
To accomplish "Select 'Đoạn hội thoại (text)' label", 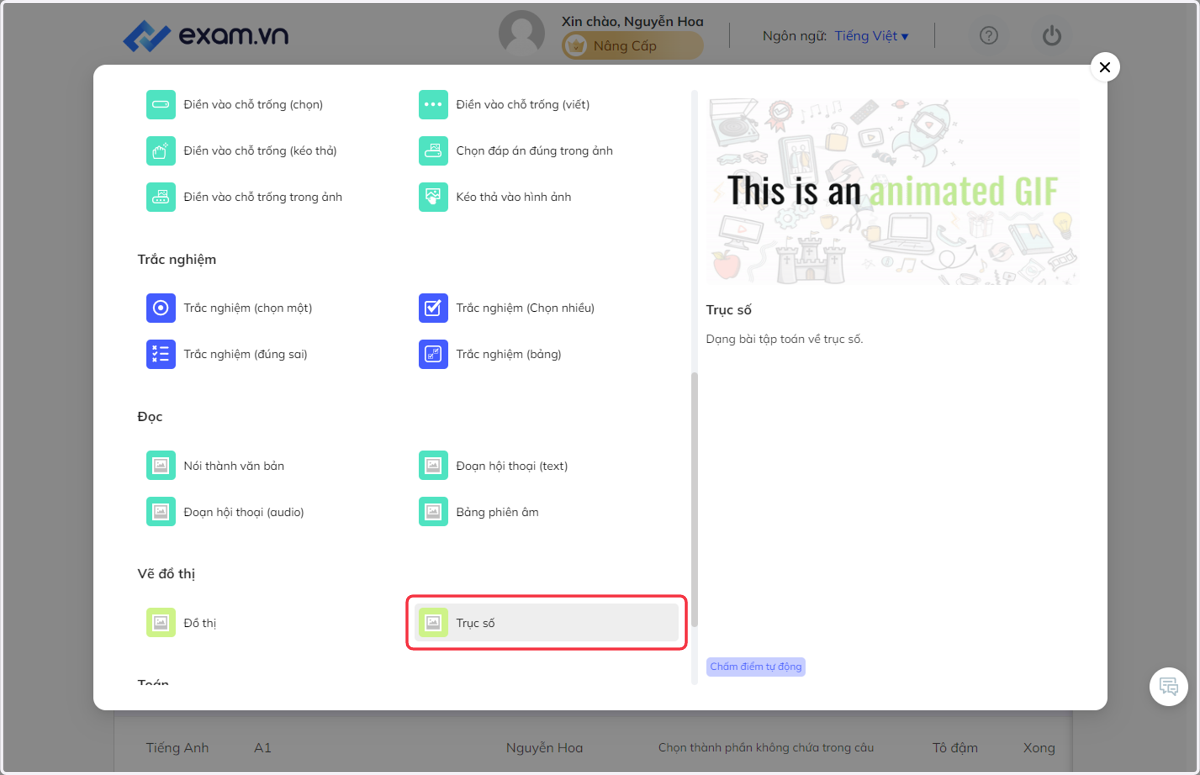I will point(512,466).
